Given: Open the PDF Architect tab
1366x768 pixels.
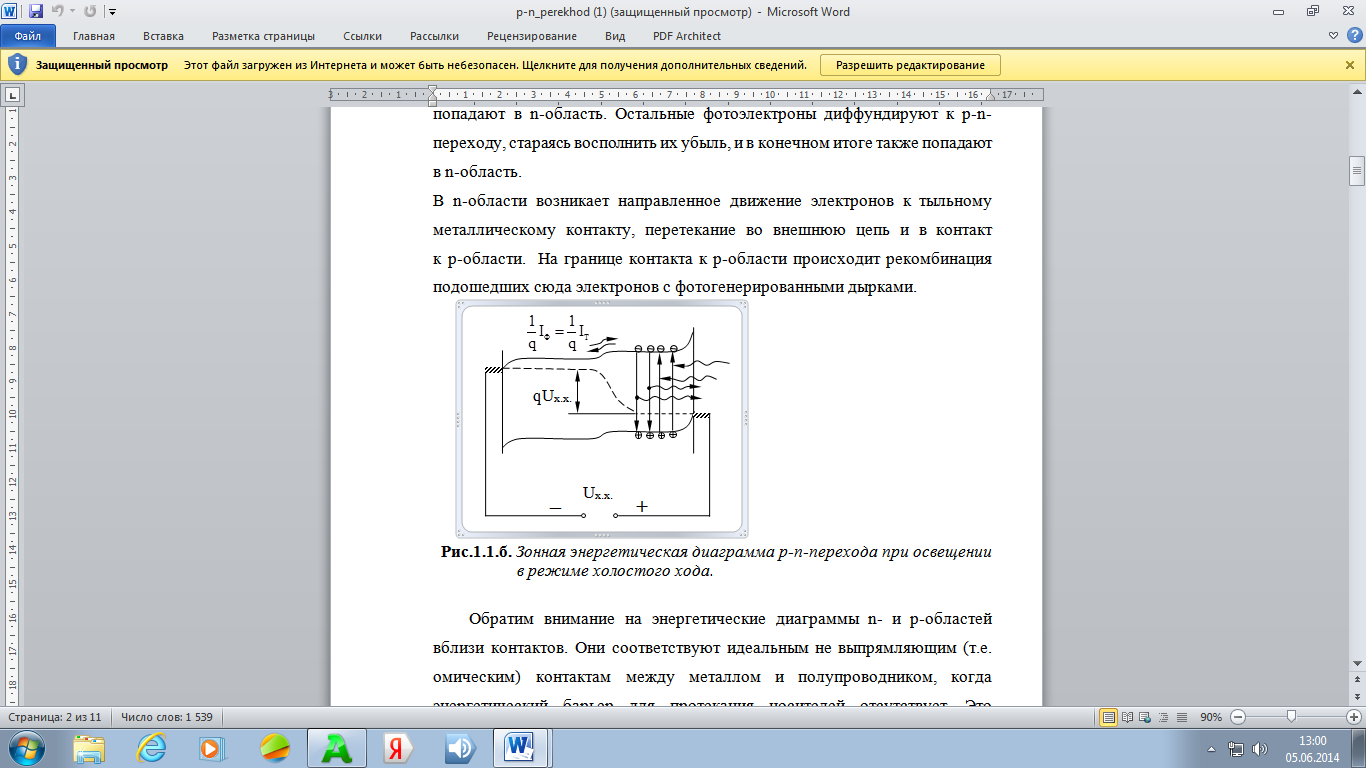Looking at the screenshot, I should [x=686, y=36].
